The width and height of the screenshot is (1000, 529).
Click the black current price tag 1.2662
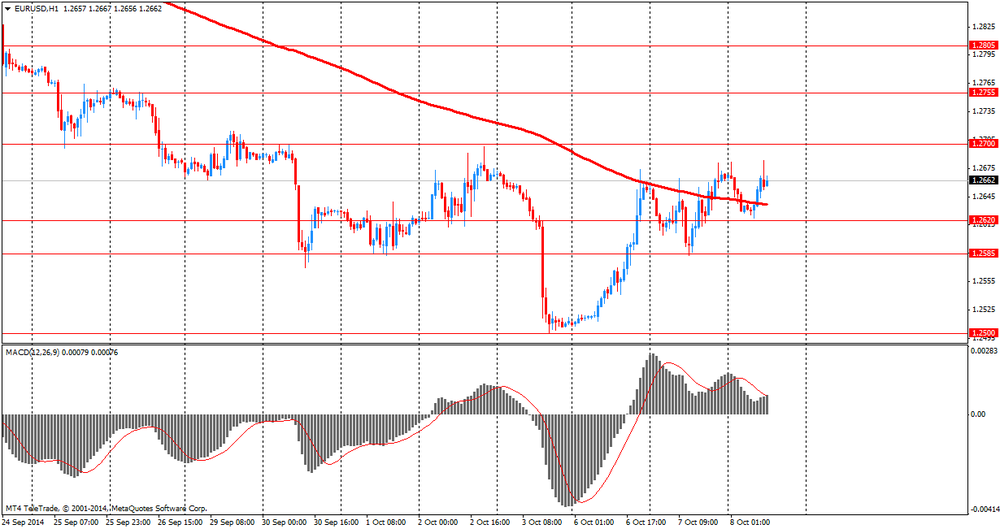[983, 180]
